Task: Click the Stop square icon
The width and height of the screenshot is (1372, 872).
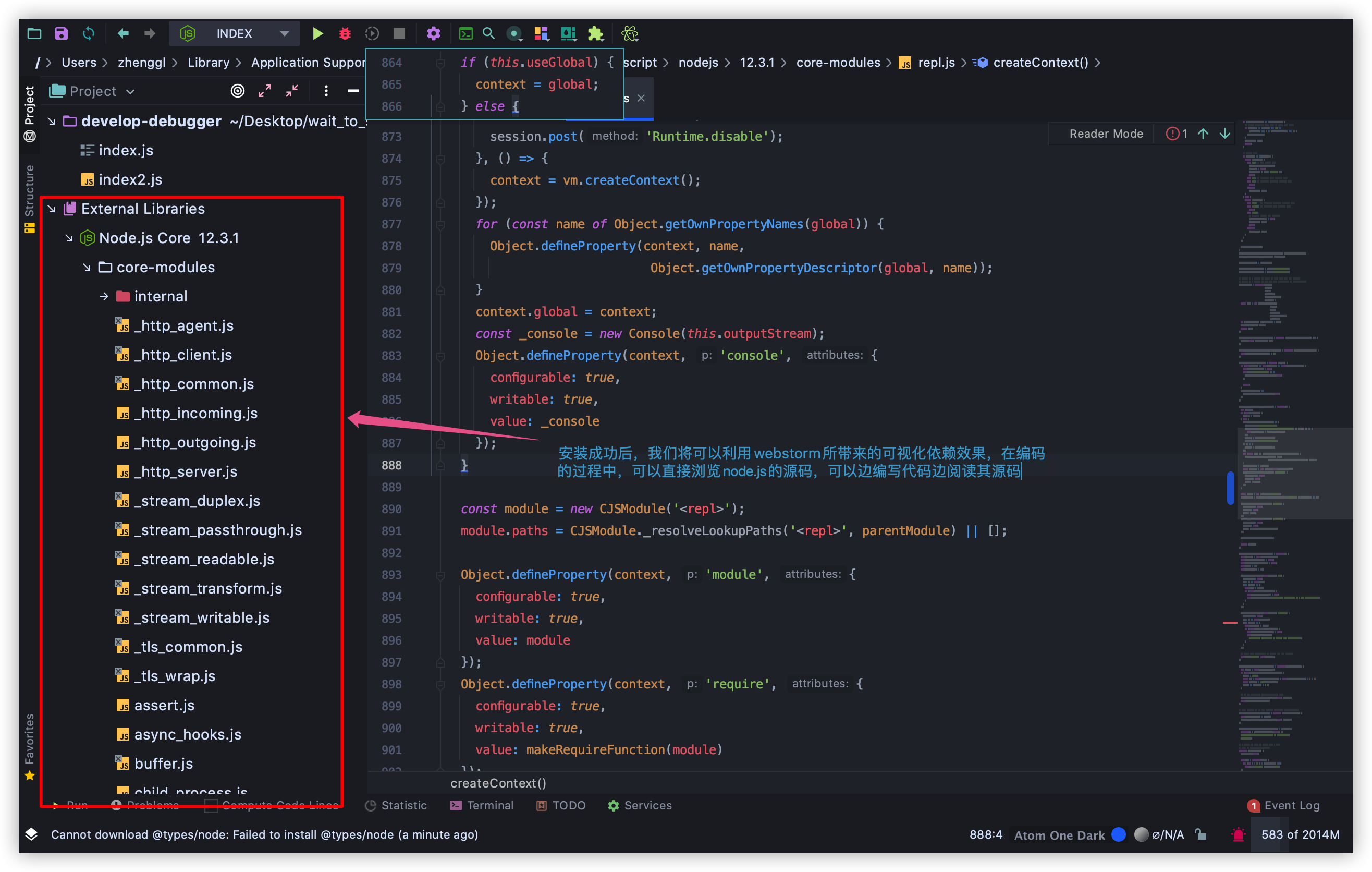Action: 399,33
